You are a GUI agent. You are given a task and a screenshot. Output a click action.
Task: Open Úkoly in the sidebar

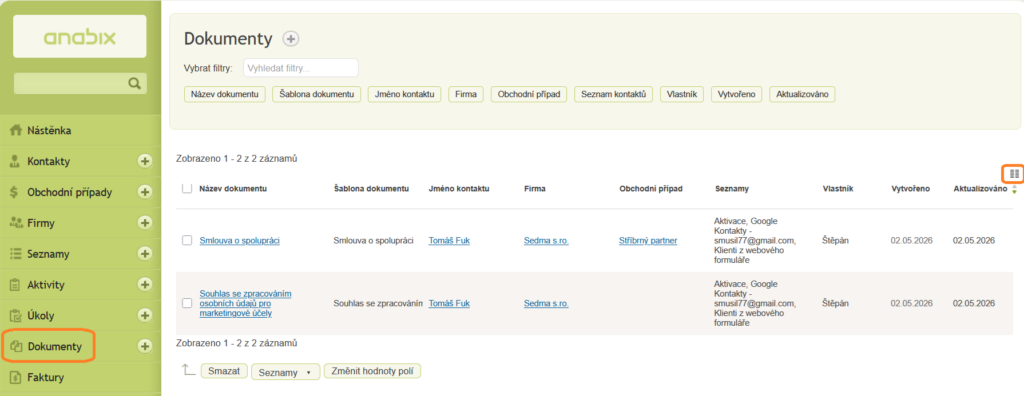(x=40, y=316)
